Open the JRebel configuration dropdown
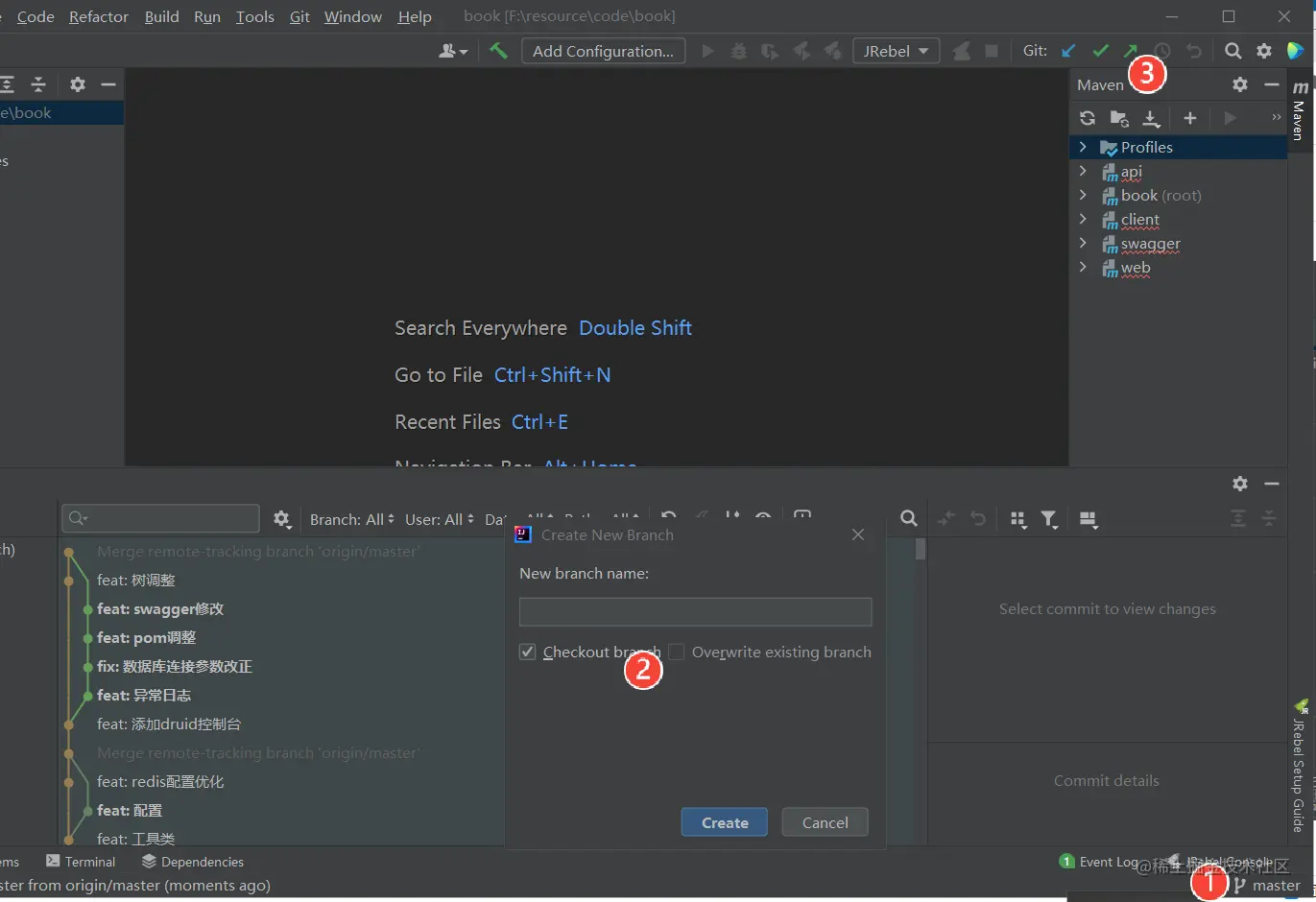1316x902 pixels. point(896,51)
